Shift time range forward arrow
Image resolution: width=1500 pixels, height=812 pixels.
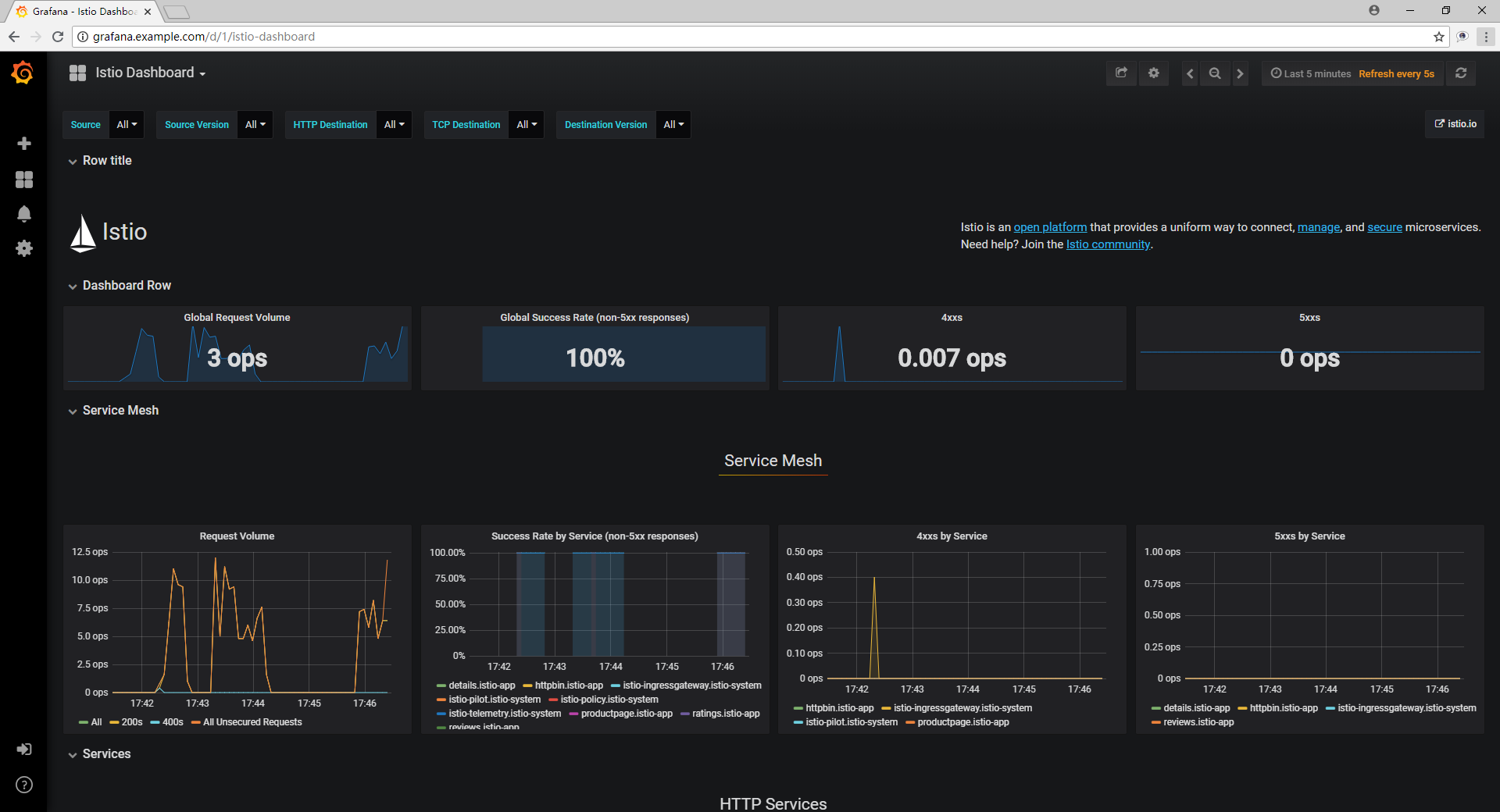(x=1240, y=73)
